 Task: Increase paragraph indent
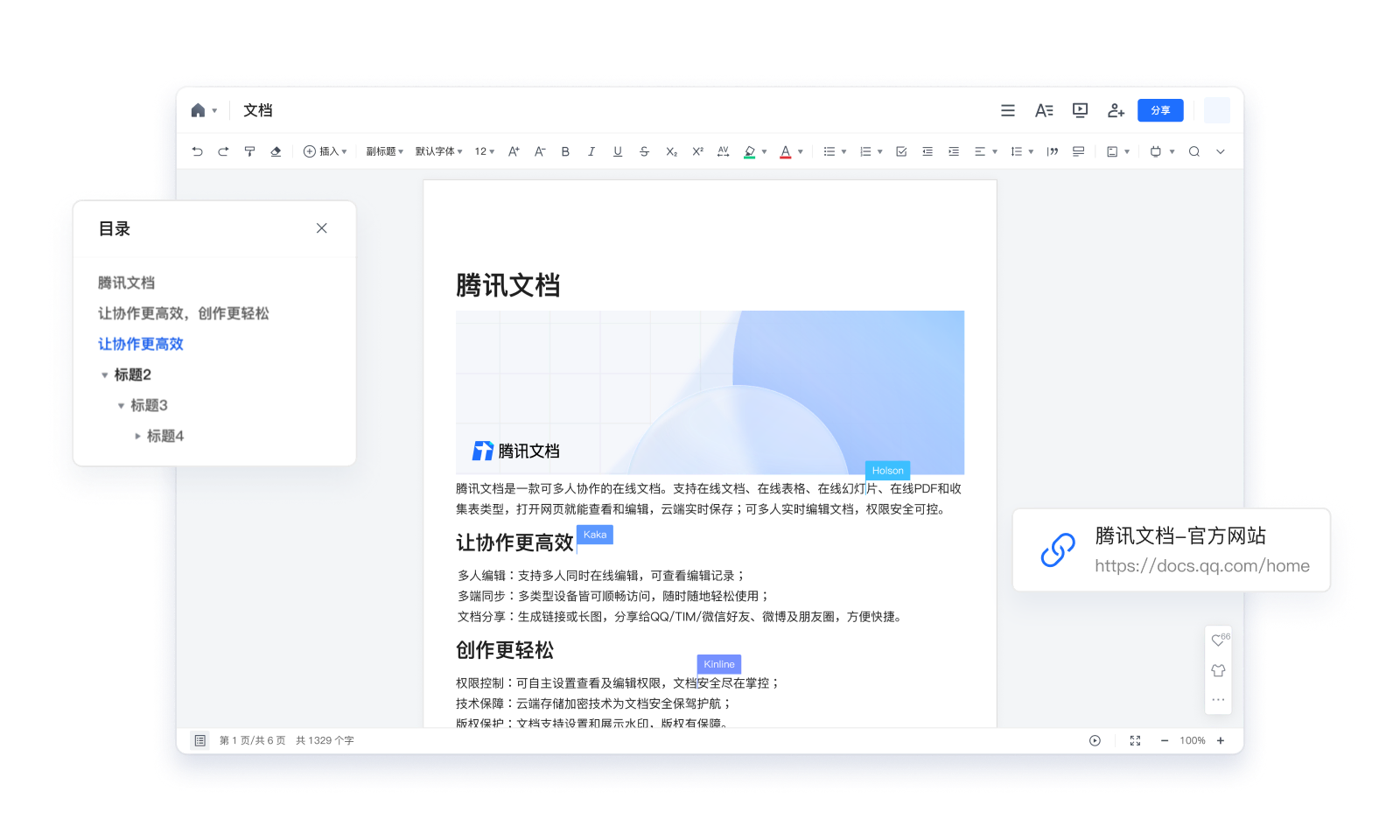pyautogui.click(x=954, y=151)
